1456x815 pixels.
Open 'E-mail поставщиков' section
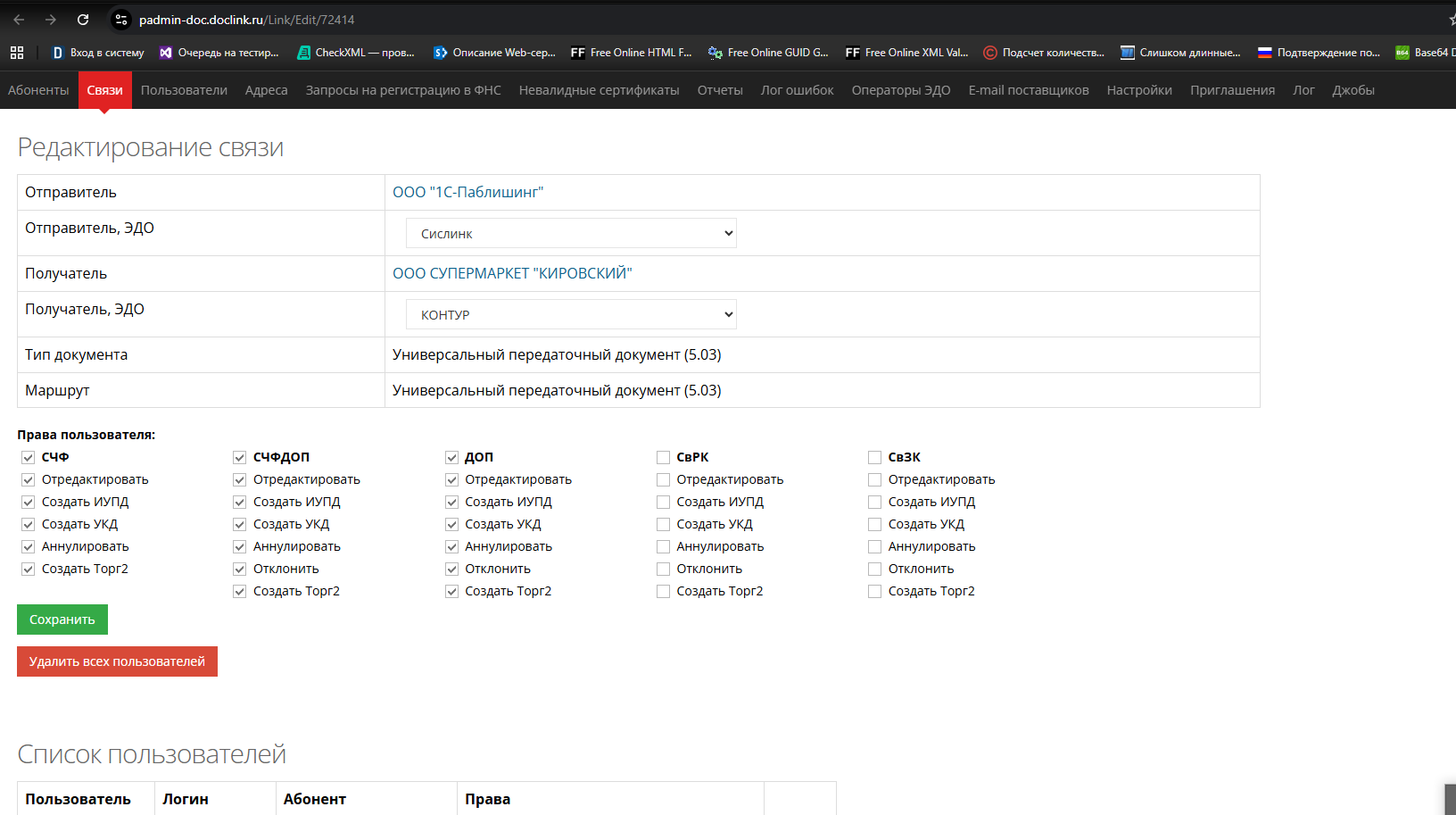coord(1029,90)
